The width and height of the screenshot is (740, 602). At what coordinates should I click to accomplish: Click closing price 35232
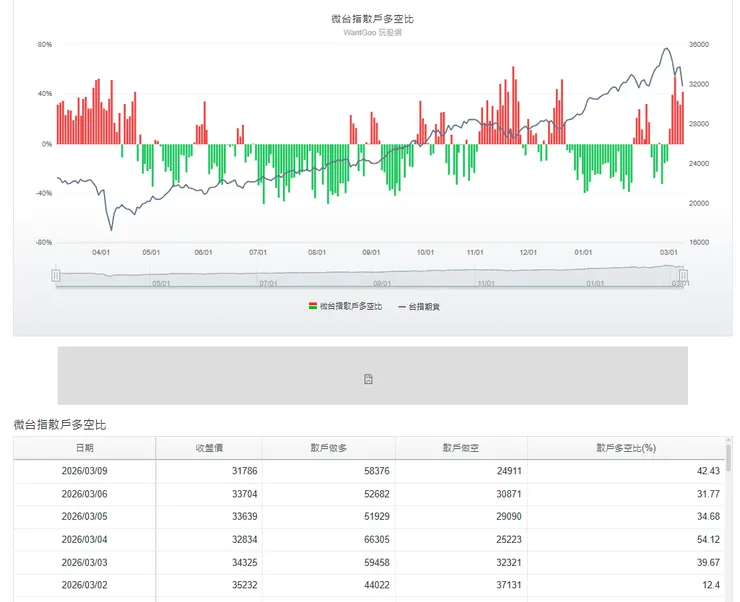[x=244, y=585]
